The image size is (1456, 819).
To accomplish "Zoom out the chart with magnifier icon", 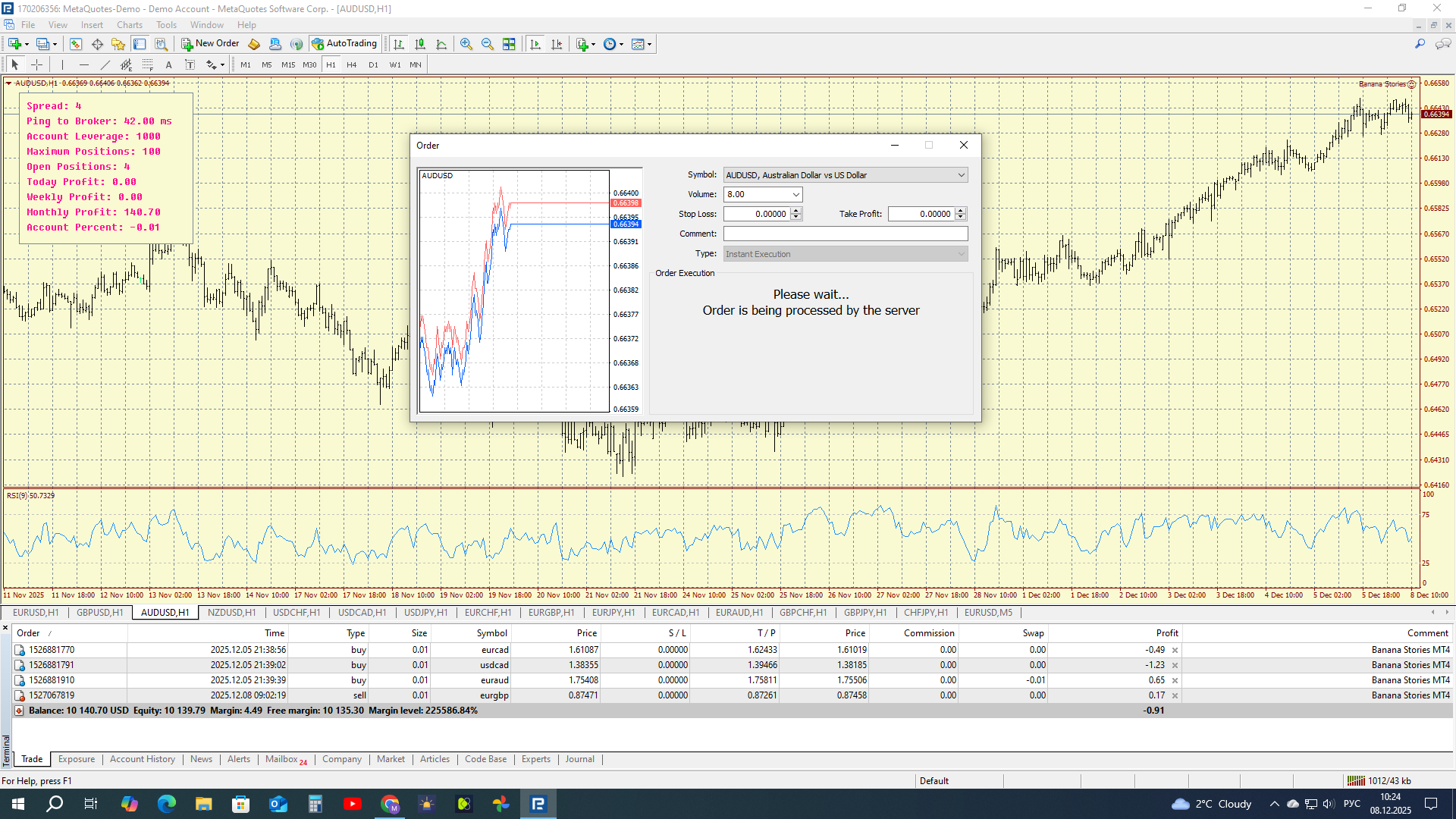I will coord(488,44).
